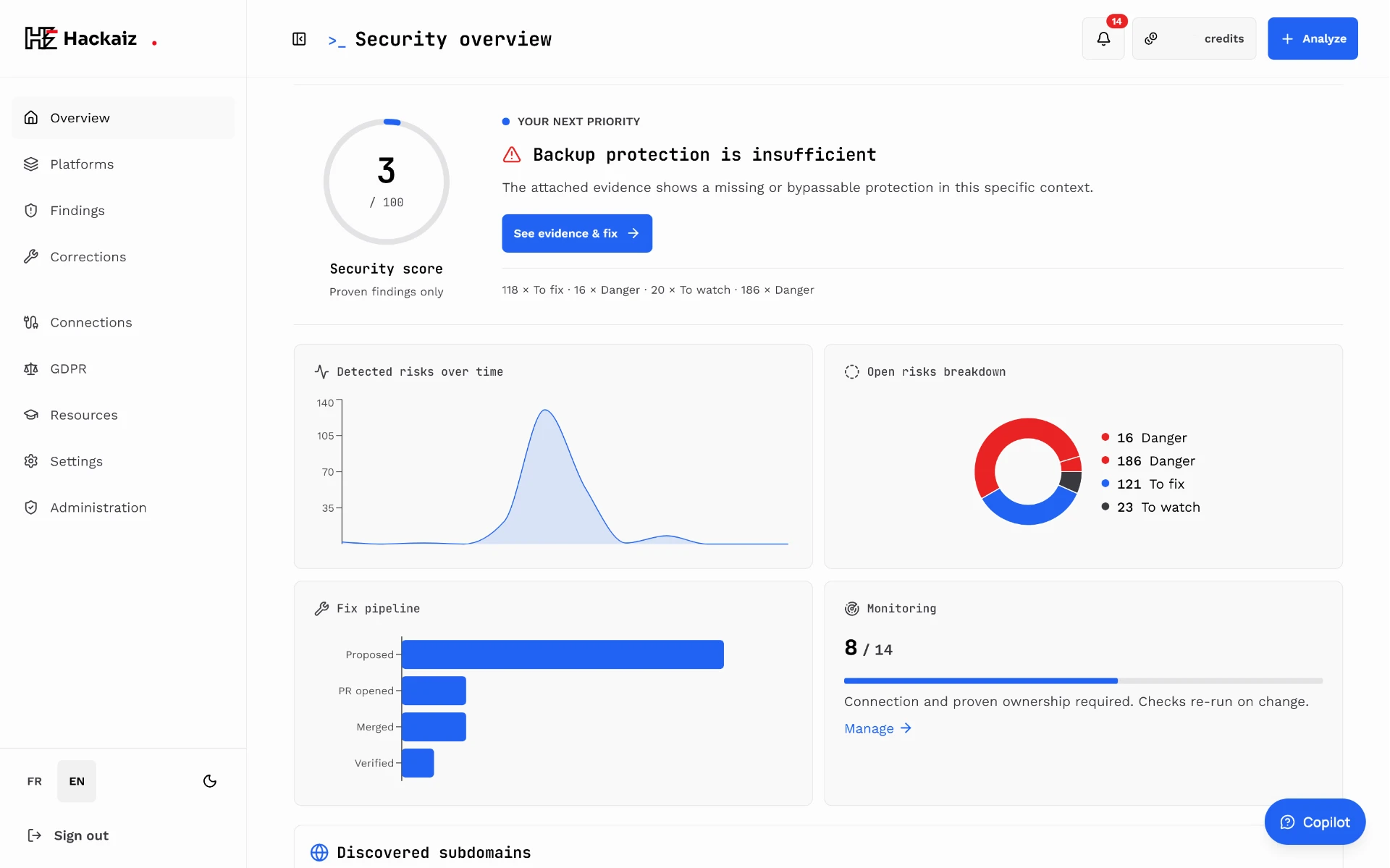The width and height of the screenshot is (1390, 868).
Task: Click the notification count badge 14
Action: coord(1116,21)
